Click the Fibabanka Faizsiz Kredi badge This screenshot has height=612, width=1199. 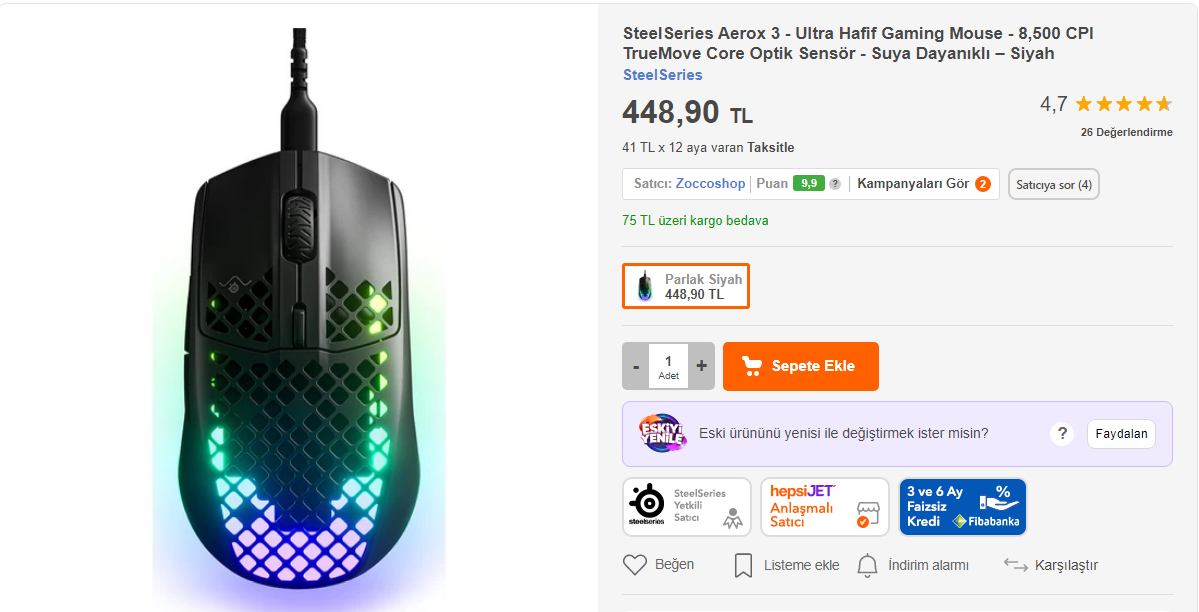click(x=962, y=507)
